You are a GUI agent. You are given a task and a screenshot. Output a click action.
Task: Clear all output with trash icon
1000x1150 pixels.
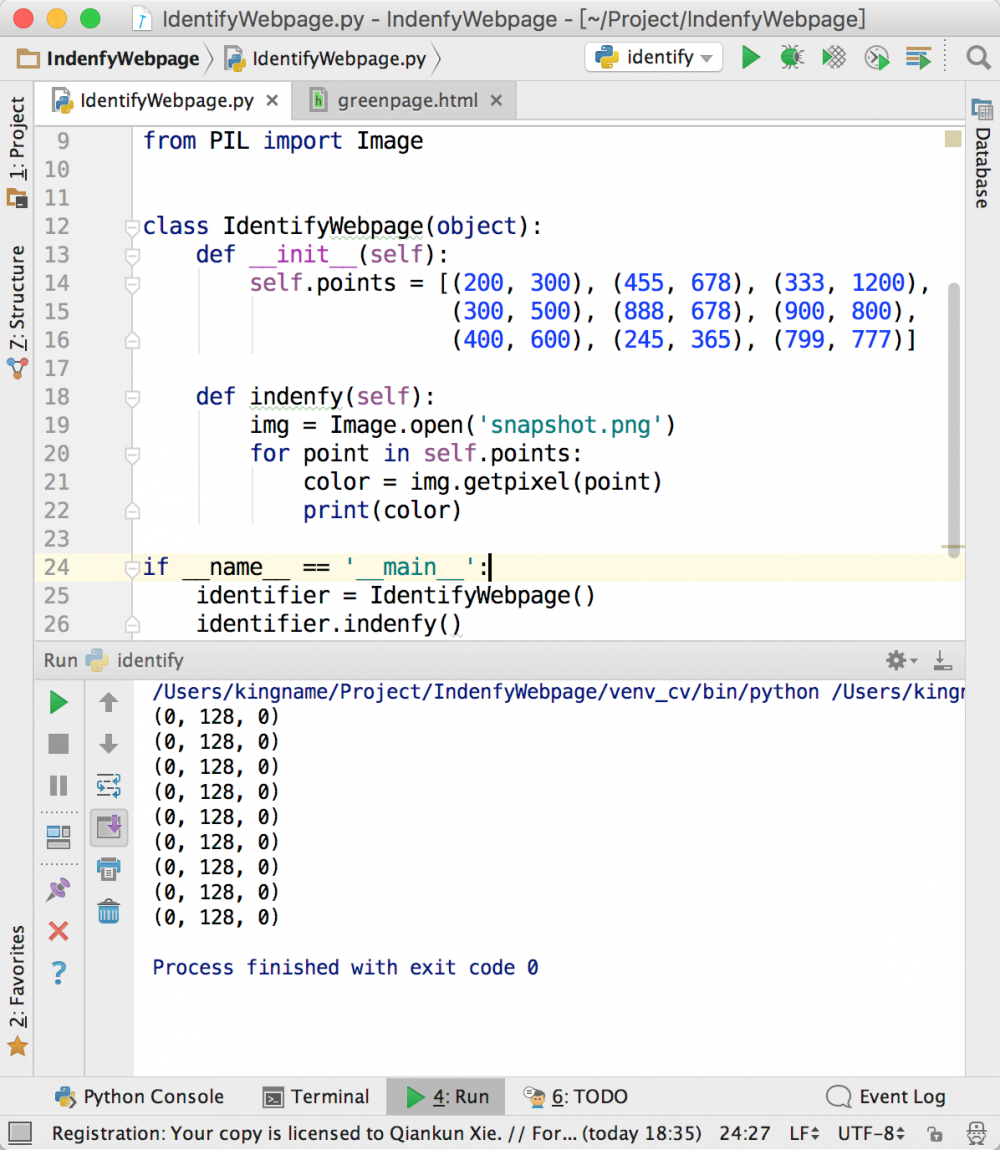(x=109, y=911)
